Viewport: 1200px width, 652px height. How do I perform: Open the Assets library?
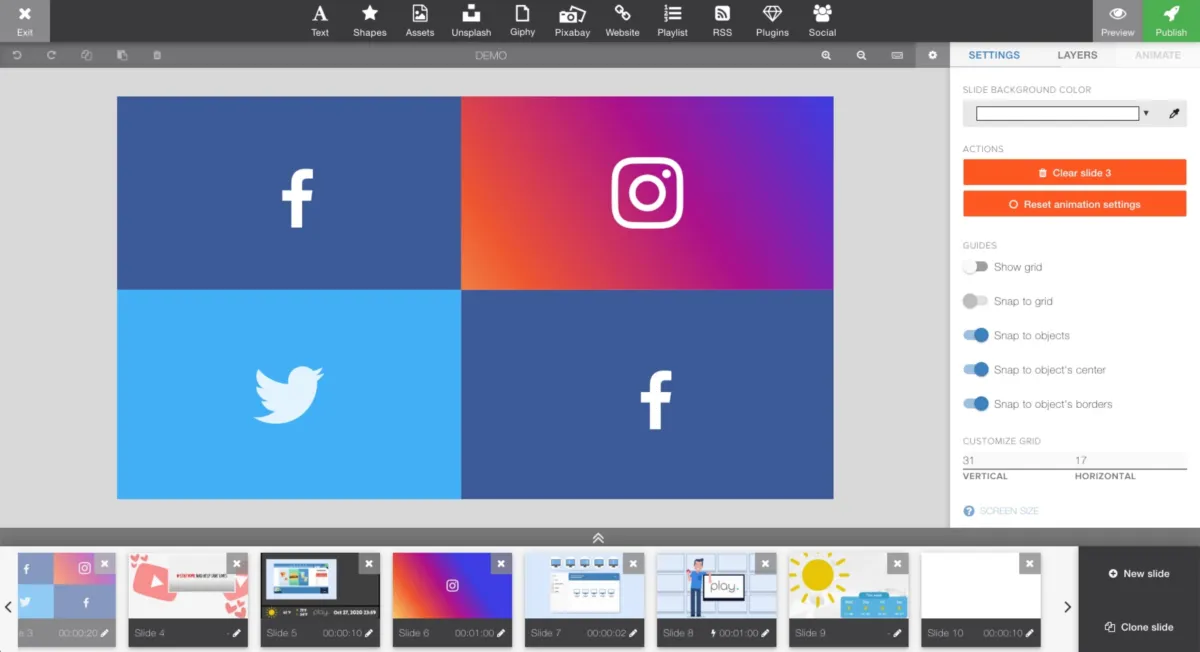click(x=420, y=21)
